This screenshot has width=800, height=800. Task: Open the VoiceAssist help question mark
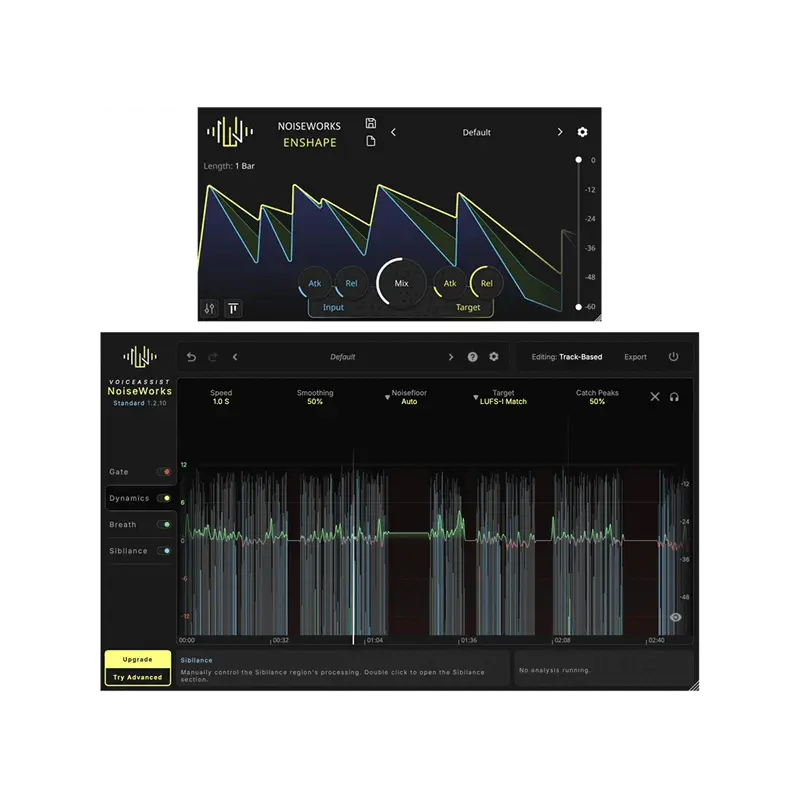click(x=472, y=357)
